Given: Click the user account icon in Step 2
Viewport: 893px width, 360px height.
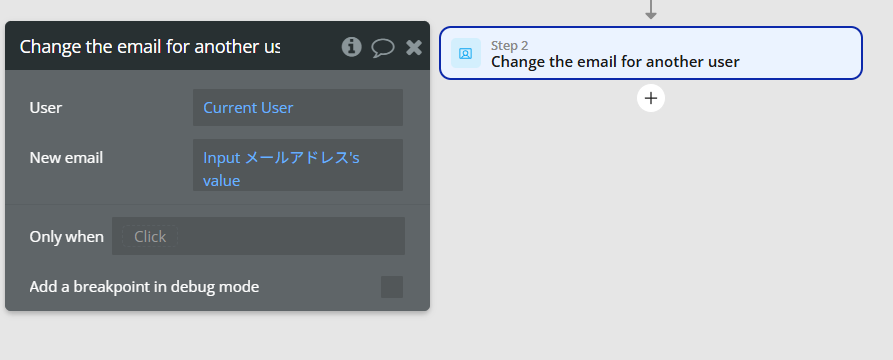Looking at the screenshot, I should (x=466, y=54).
